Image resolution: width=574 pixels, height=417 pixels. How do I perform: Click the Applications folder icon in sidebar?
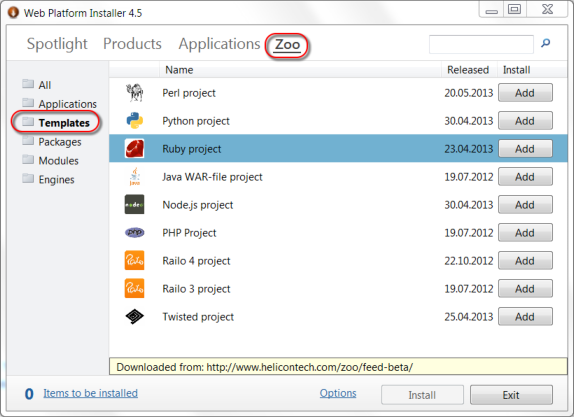[28, 103]
